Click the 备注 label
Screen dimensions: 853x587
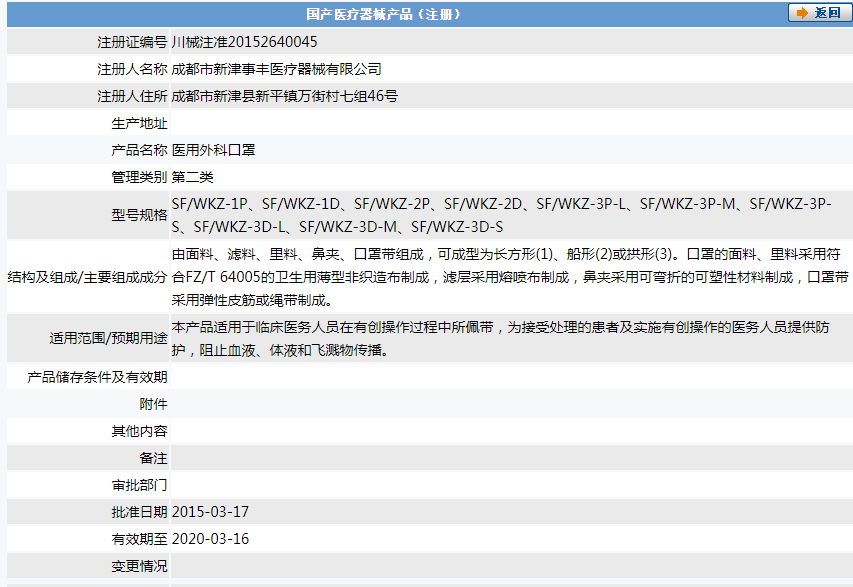pos(153,458)
